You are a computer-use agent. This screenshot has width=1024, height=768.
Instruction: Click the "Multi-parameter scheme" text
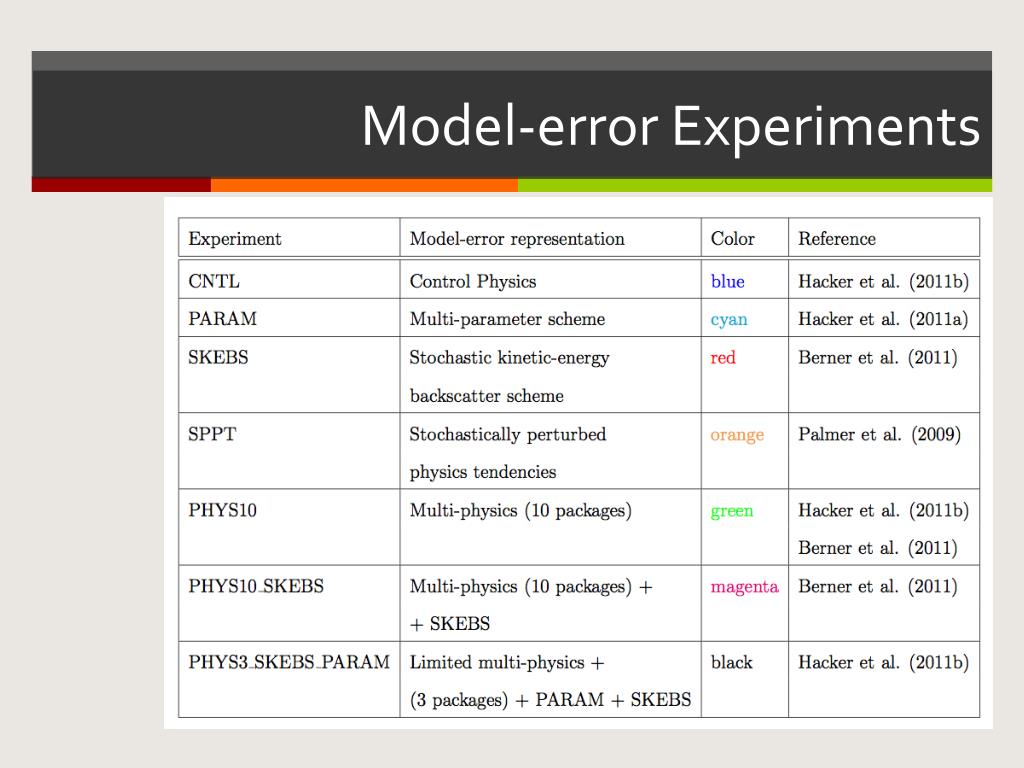pos(507,319)
